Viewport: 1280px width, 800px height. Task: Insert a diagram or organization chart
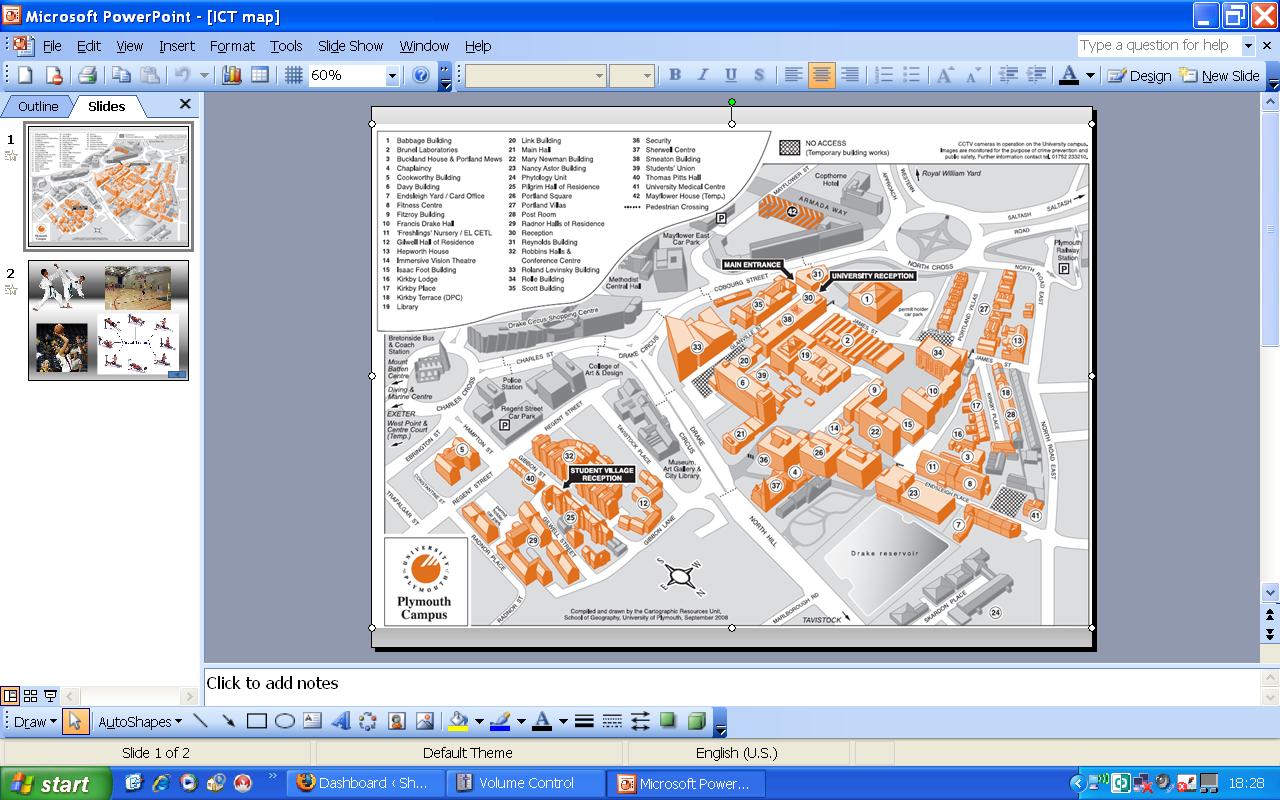tap(368, 721)
